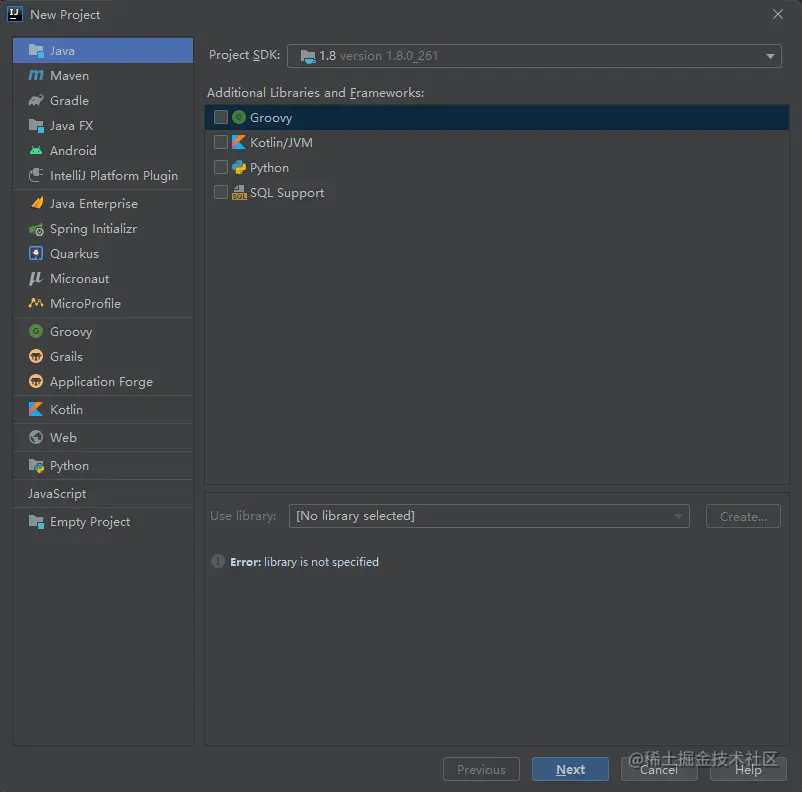Viewport: 802px width, 792px height.
Task: Close the New Project dialog
Action: [777, 14]
